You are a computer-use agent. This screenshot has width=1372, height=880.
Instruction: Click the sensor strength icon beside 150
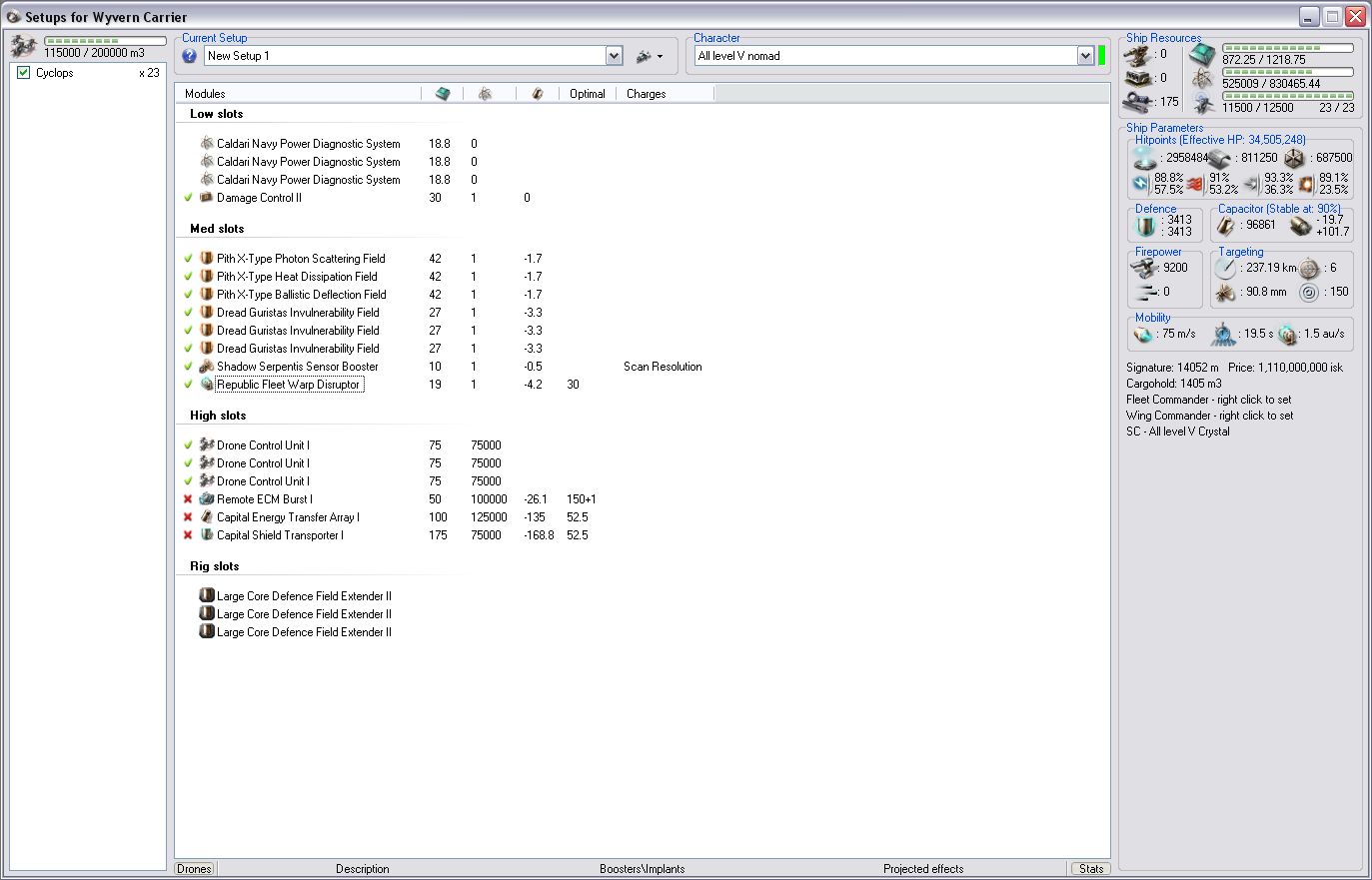pos(1309,293)
